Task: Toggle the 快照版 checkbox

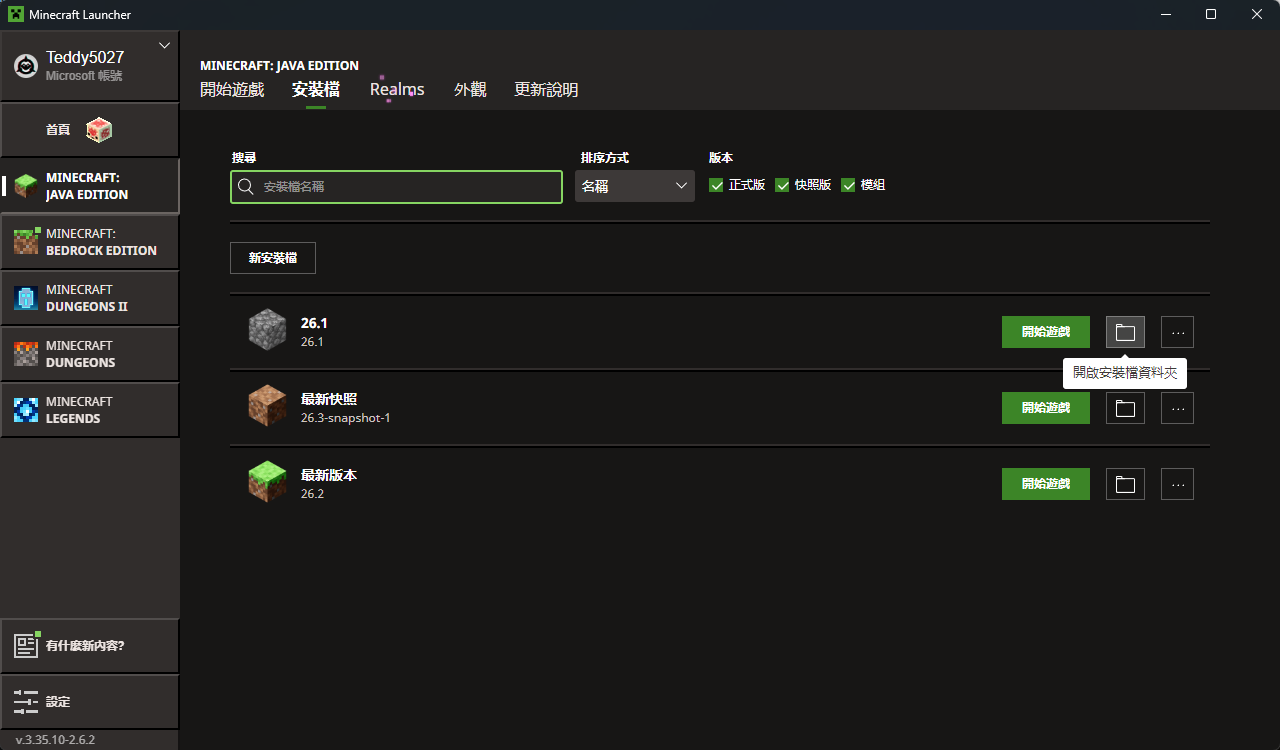Action: (782, 185)
